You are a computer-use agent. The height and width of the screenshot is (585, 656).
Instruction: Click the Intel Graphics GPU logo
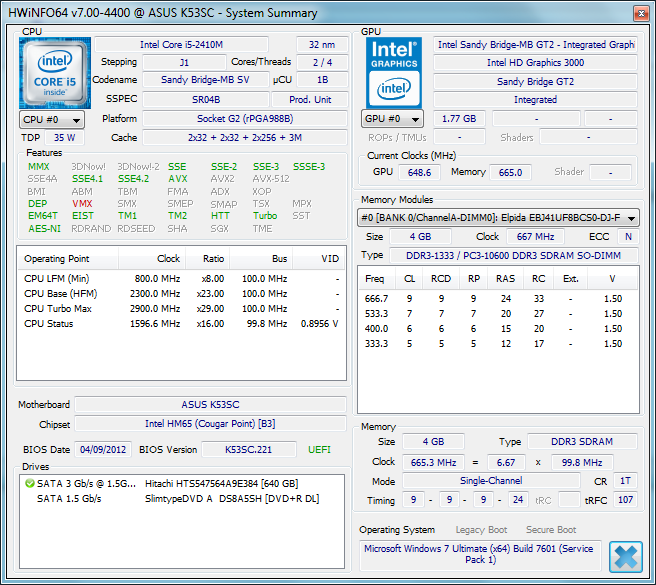point(394,73)
